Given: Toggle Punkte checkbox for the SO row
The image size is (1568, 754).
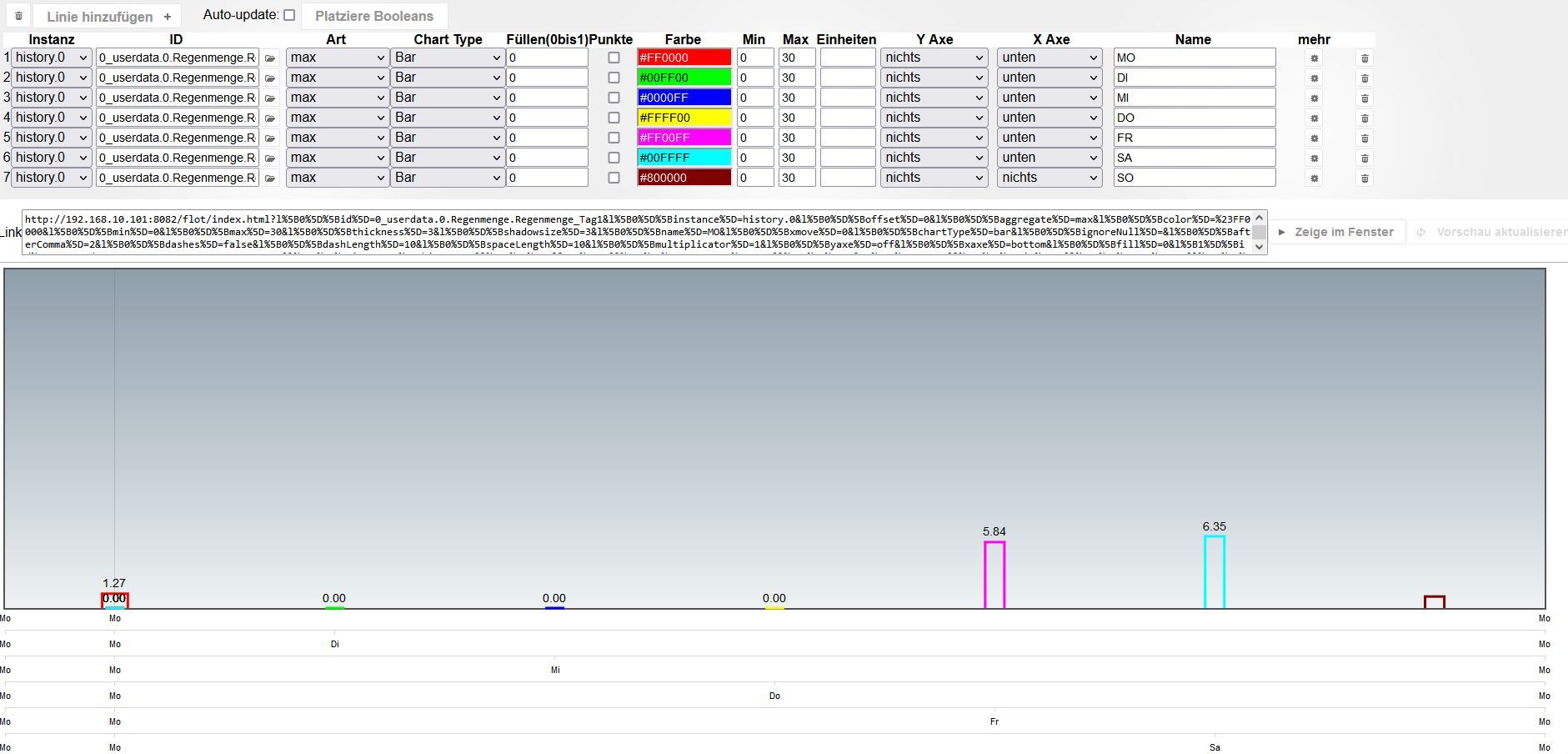Looking at the screenshot, I should coord(614,178).
